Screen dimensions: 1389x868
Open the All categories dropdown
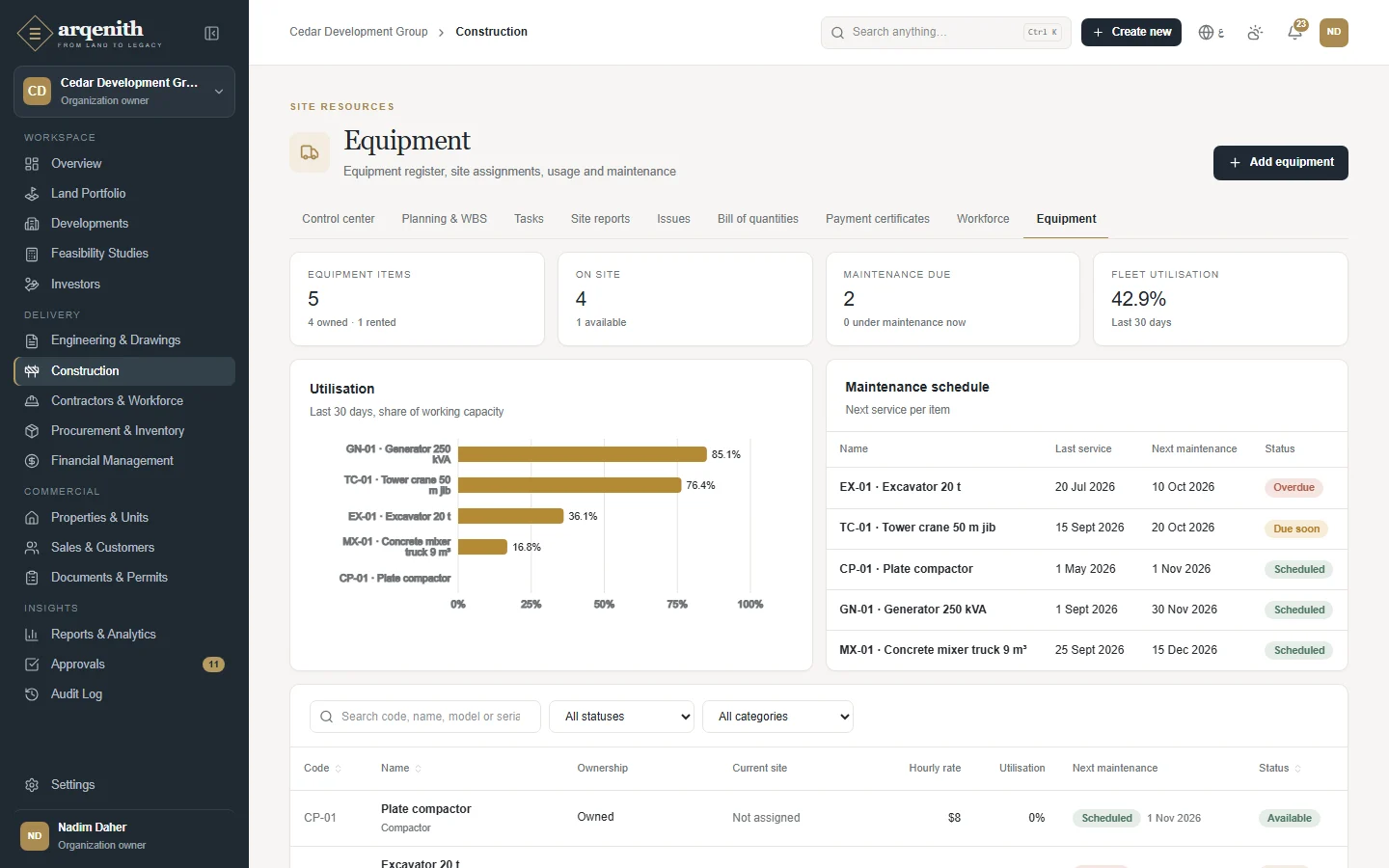pos(777,717)
